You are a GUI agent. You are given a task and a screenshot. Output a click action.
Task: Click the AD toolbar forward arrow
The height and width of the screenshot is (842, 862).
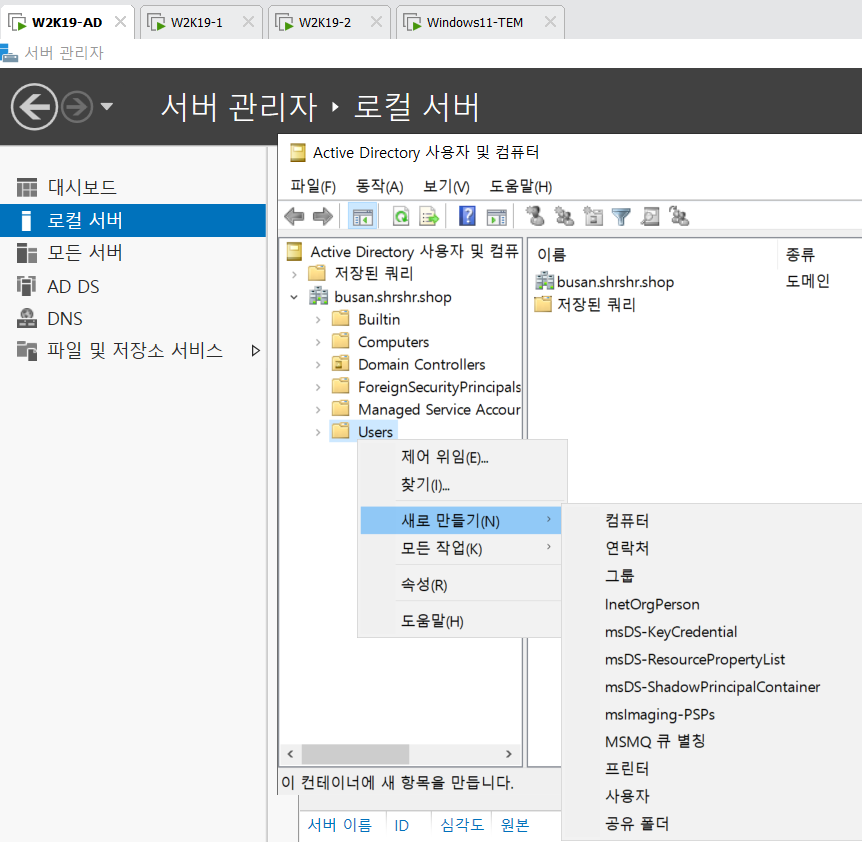coord(323,217)
